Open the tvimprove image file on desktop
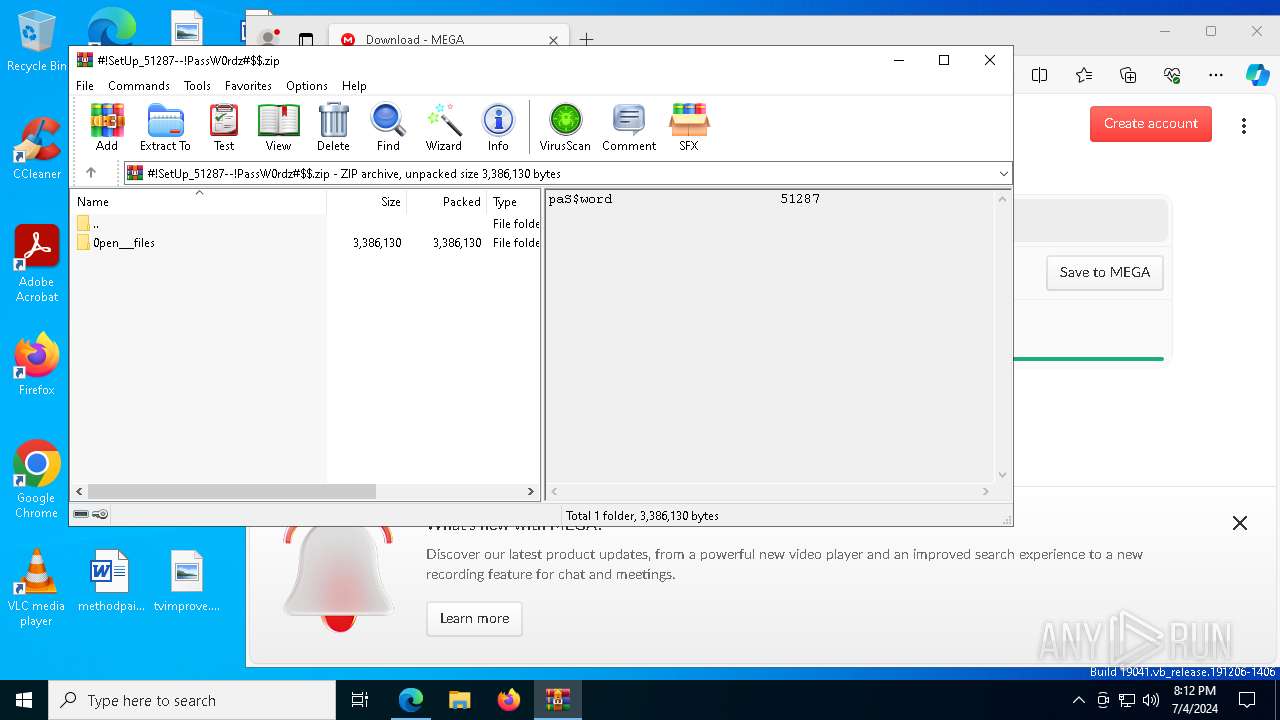The image size is (1280, 720). click(x=187, y=581)
